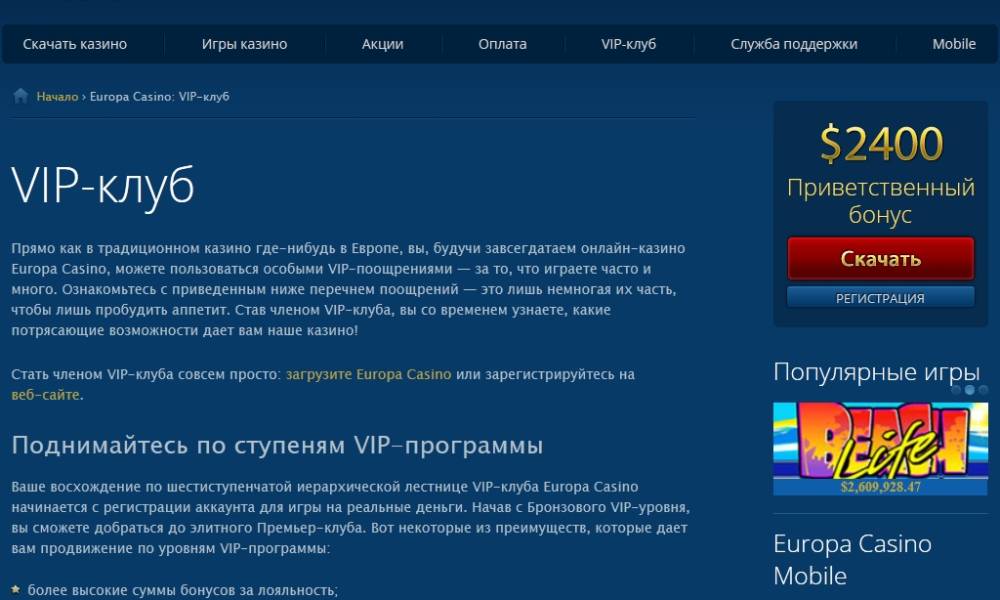Click the Начало breadcrumb link
Screen dimensions: 1000x600
(x=57, y=96)
